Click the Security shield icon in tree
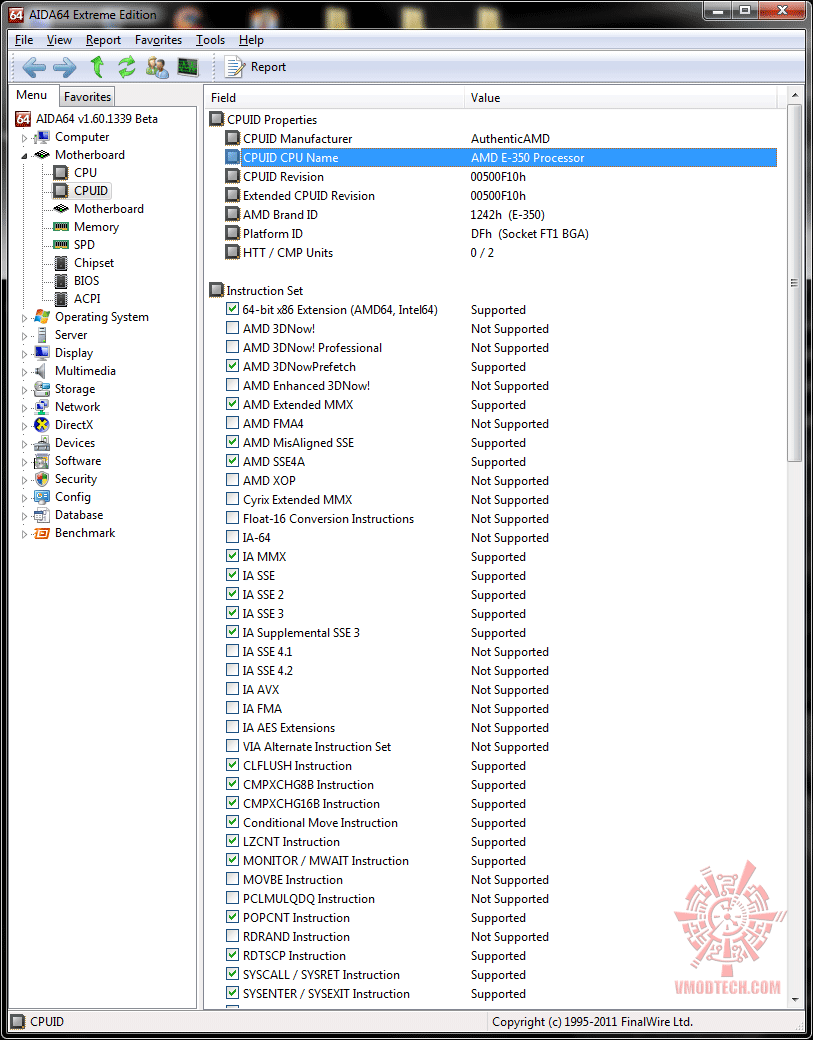 (42, 479)
